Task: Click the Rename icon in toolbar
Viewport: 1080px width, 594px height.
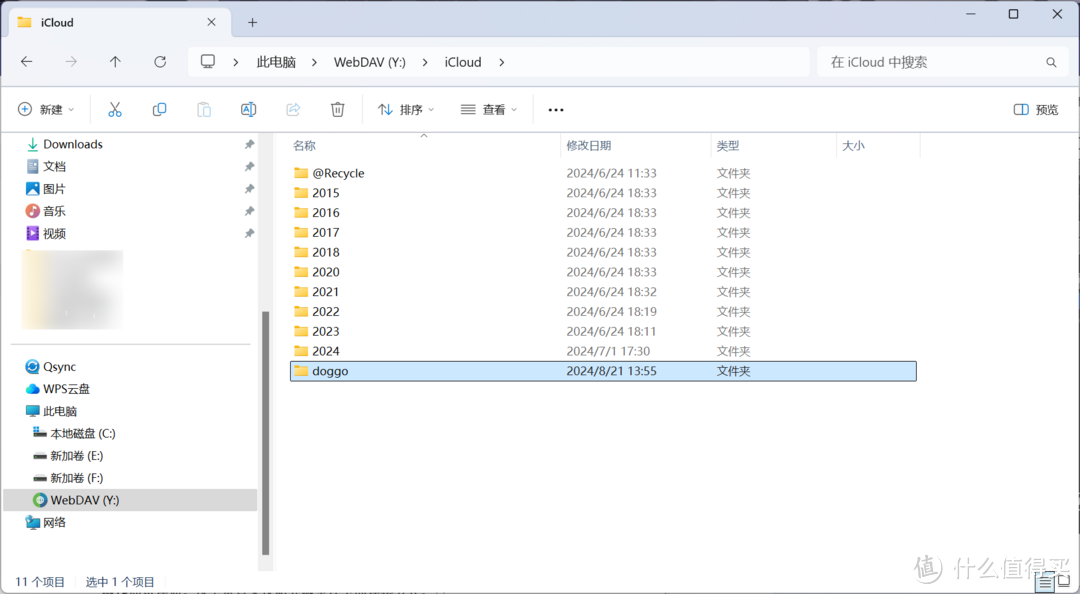Action: click(x=248, y=110)
